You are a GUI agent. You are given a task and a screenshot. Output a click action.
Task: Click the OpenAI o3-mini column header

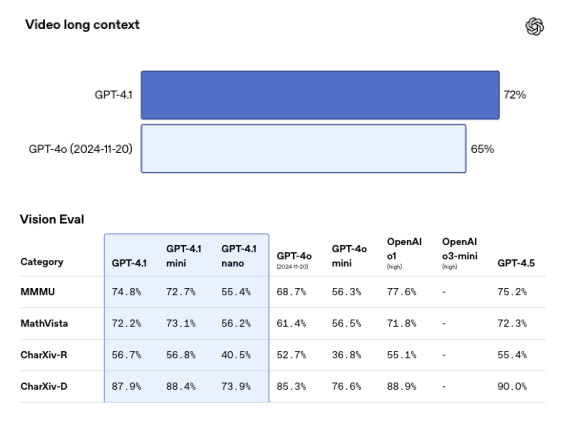click(460, 255)
